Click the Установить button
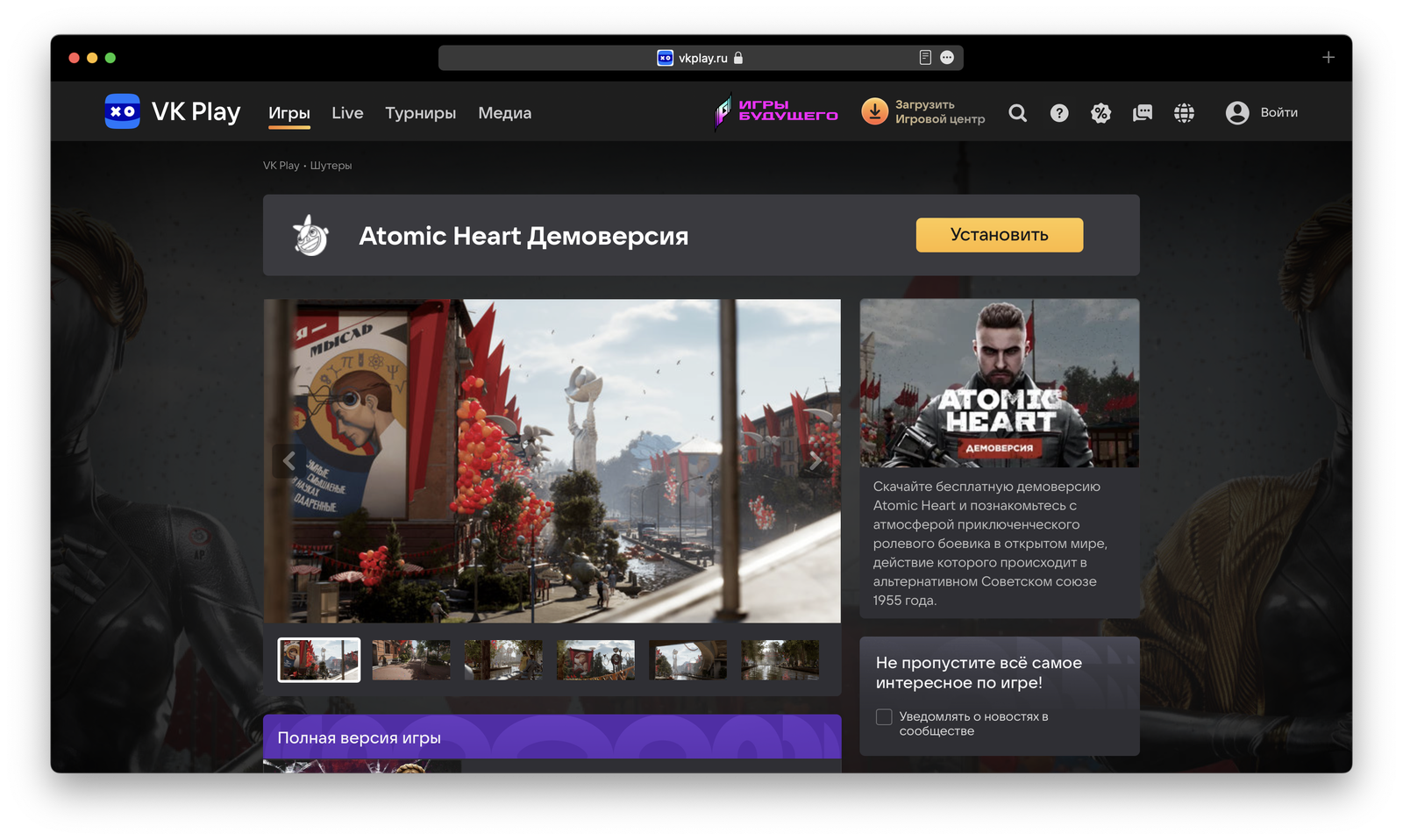The image size is (1403, 840). [x=1000, y=235]
